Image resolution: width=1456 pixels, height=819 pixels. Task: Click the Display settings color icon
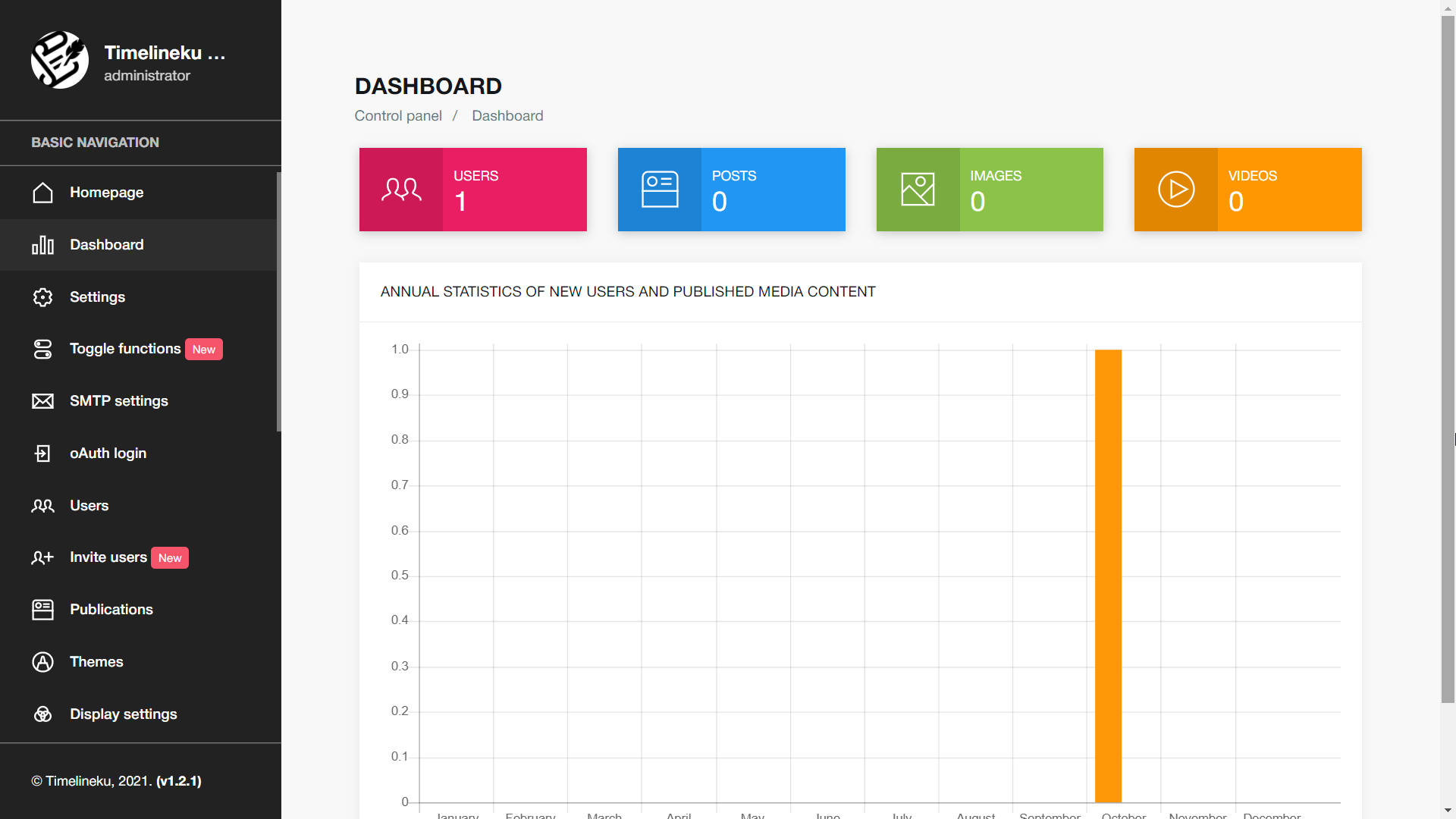coord(43,714)
